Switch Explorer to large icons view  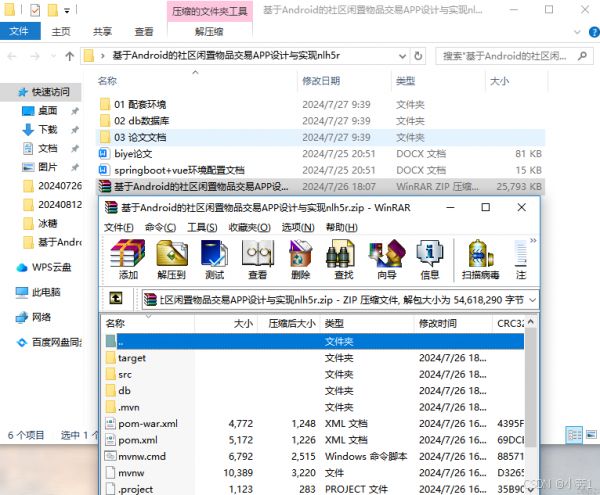pyautogui.click(x=591, y=435)
